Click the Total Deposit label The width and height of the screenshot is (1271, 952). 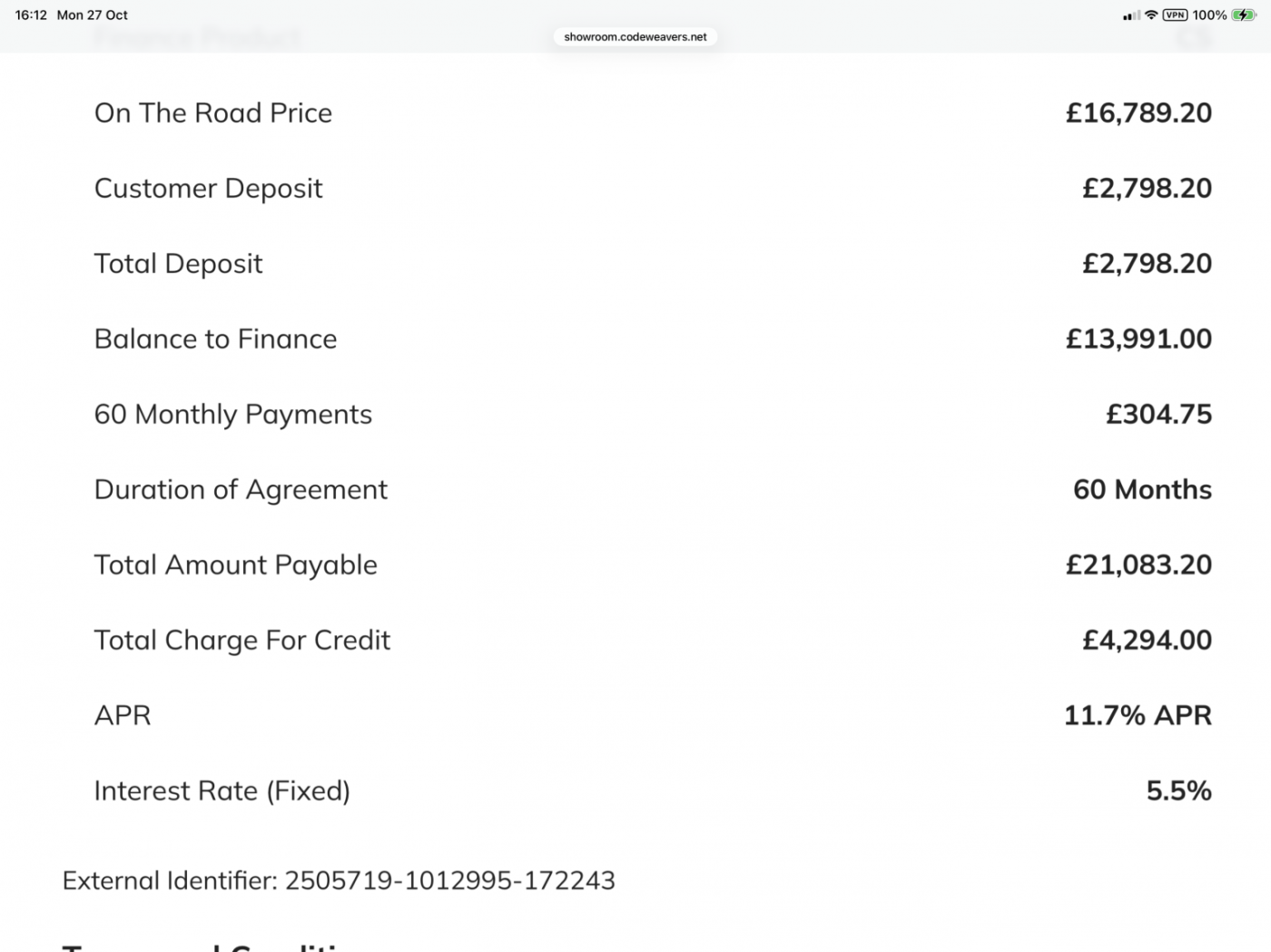(178, 263)
